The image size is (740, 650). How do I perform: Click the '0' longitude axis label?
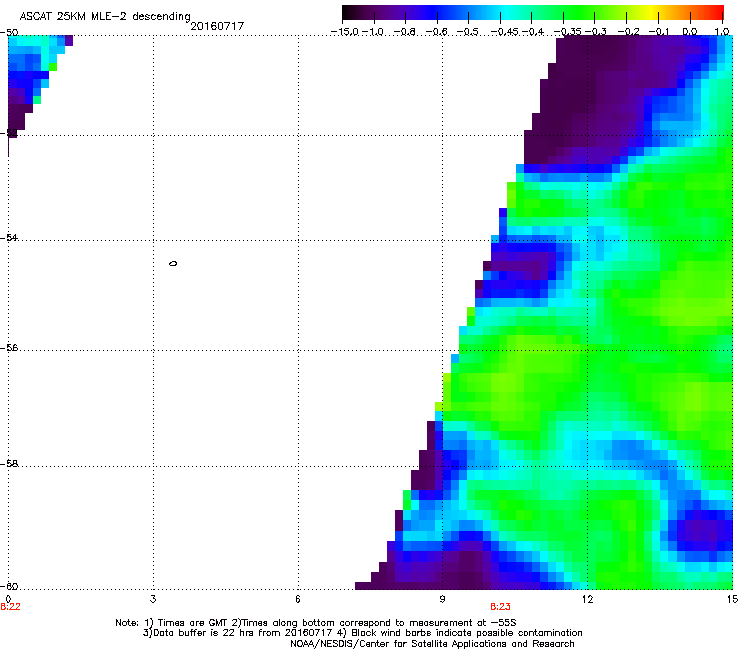pos(8,599)
